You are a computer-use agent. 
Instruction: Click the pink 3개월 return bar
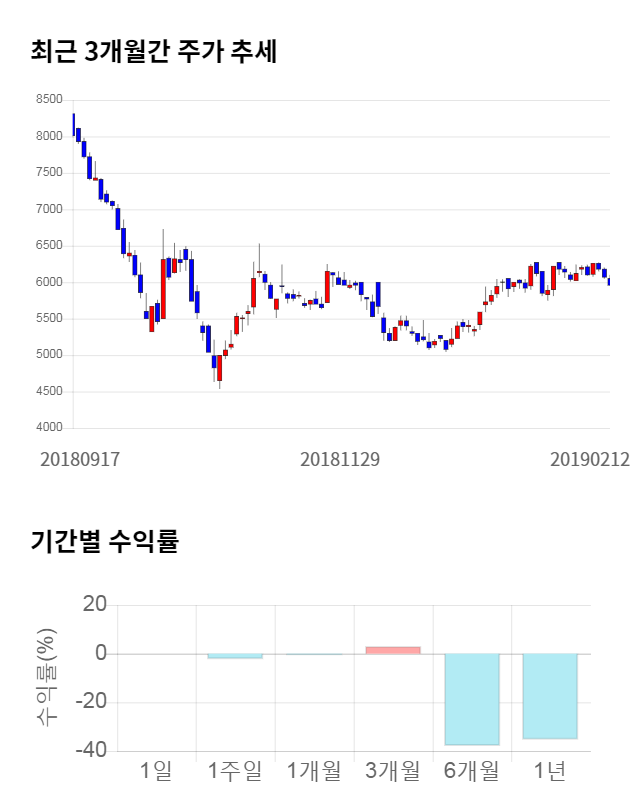[393, 650]
